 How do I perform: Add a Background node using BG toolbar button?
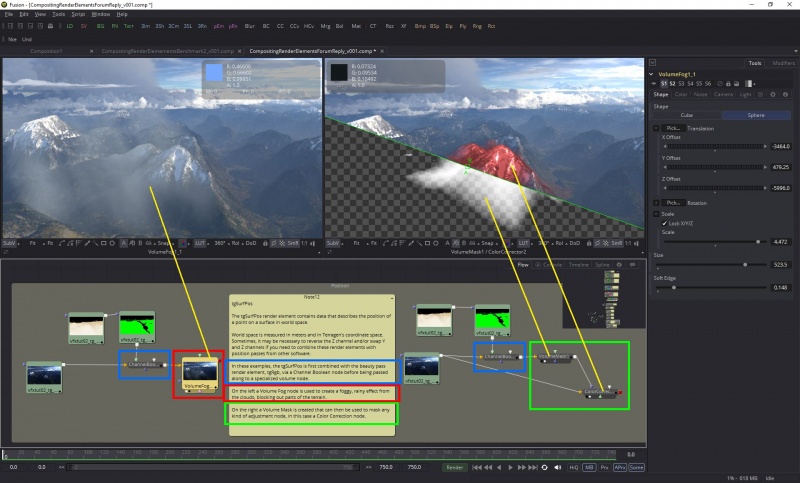(100, 26)
